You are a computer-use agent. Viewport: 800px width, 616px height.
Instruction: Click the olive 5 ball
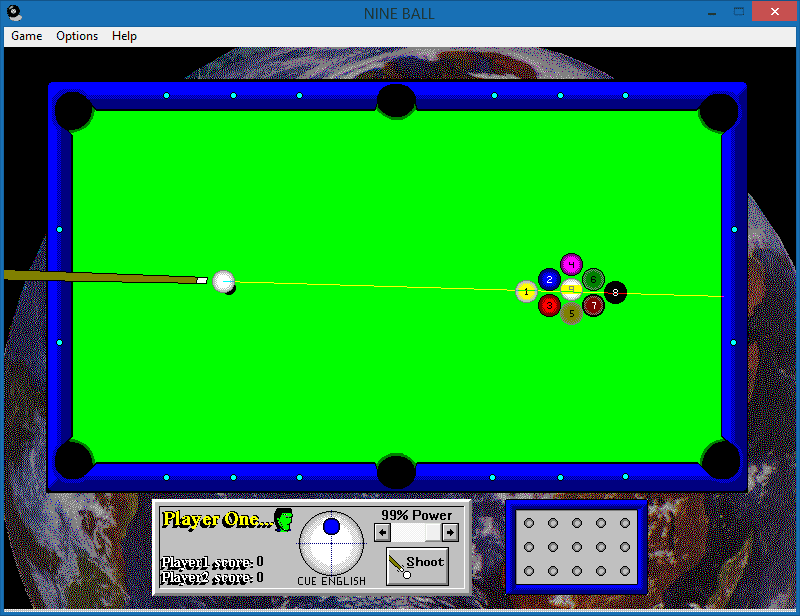pyautogui.click(x=571, y=313)
